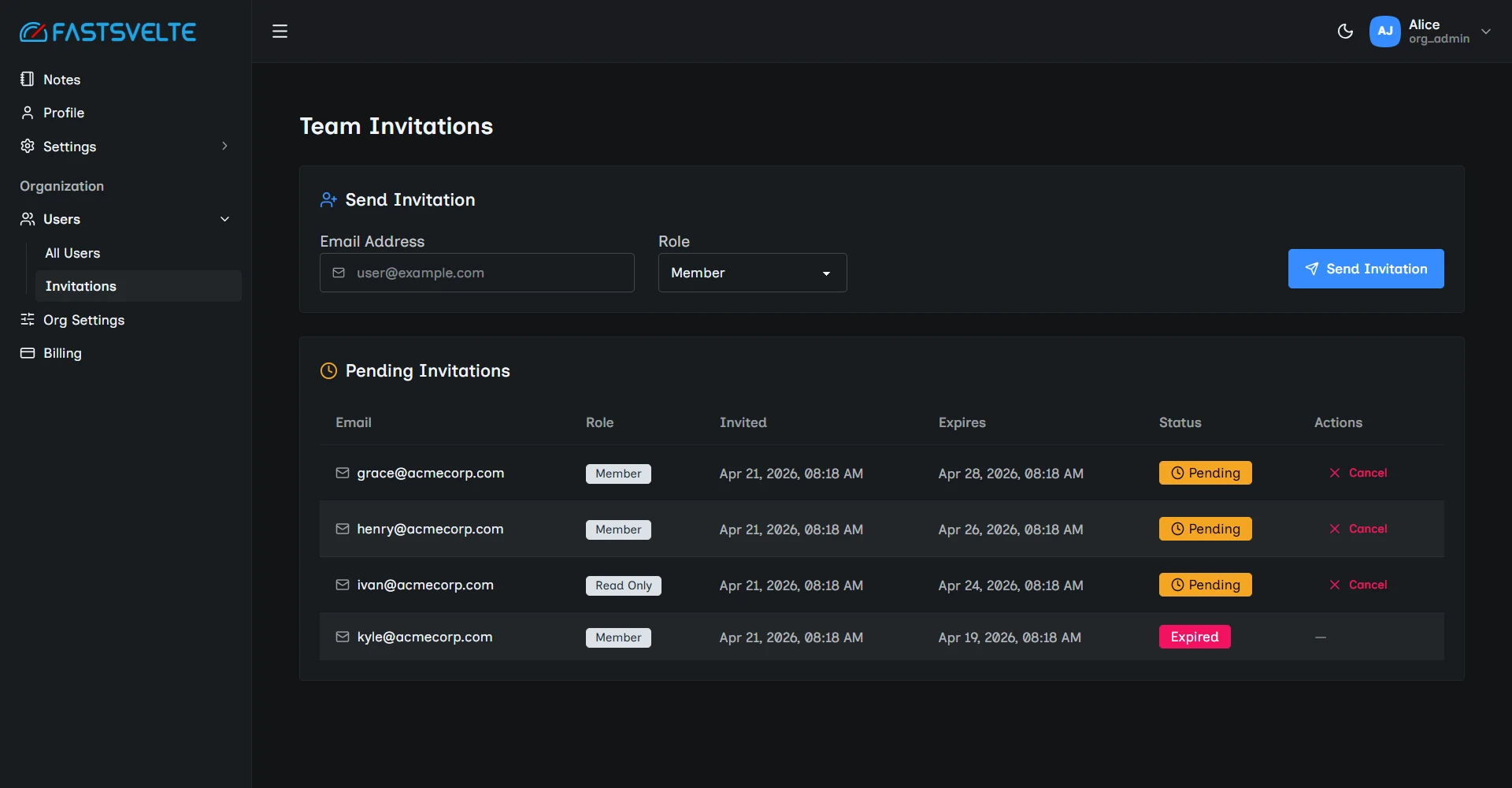Click the FastSvelte logo
Viewport: 1512px width, 788px height.
108,32
